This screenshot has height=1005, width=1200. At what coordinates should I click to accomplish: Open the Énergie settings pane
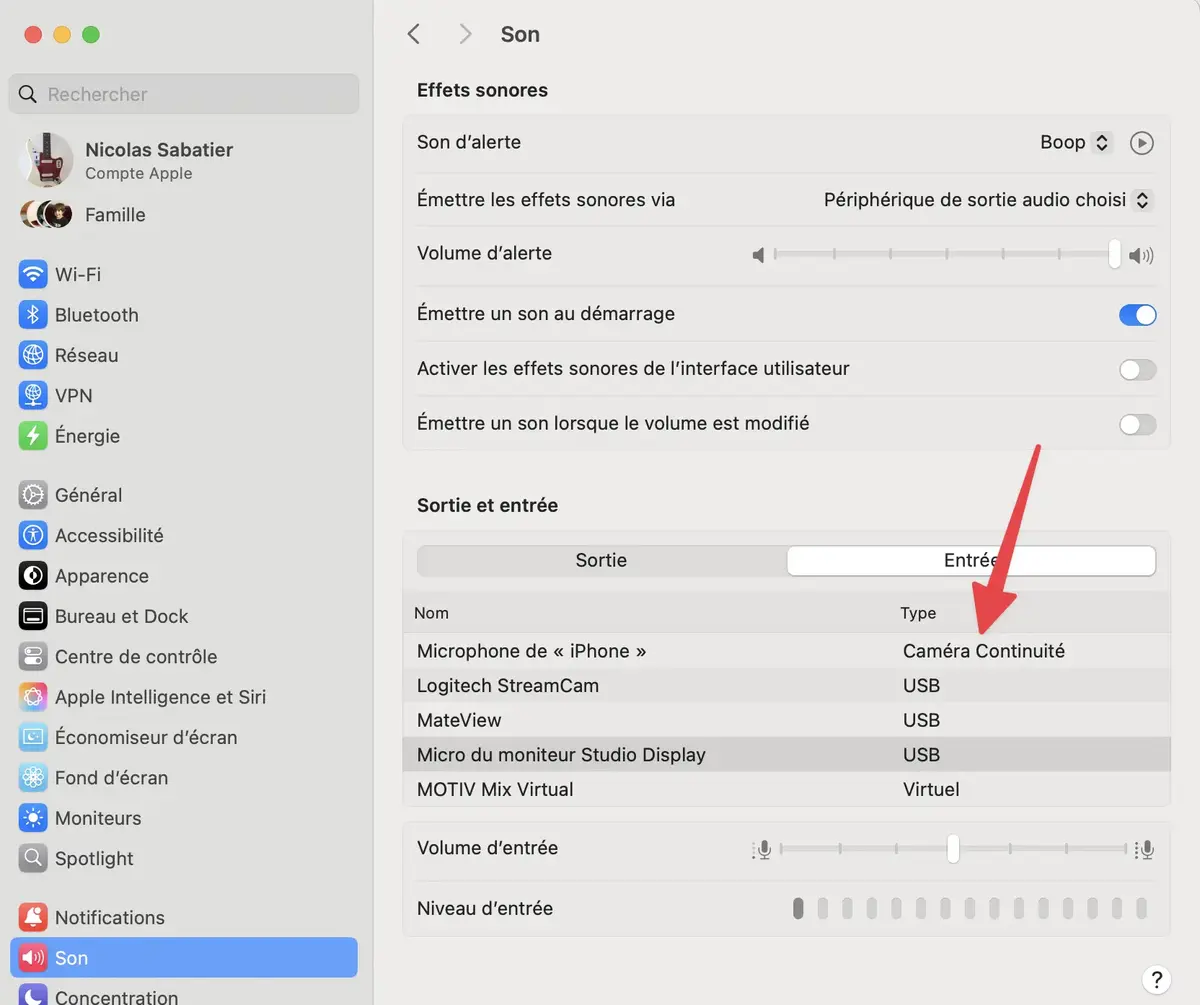coord(85,435)
